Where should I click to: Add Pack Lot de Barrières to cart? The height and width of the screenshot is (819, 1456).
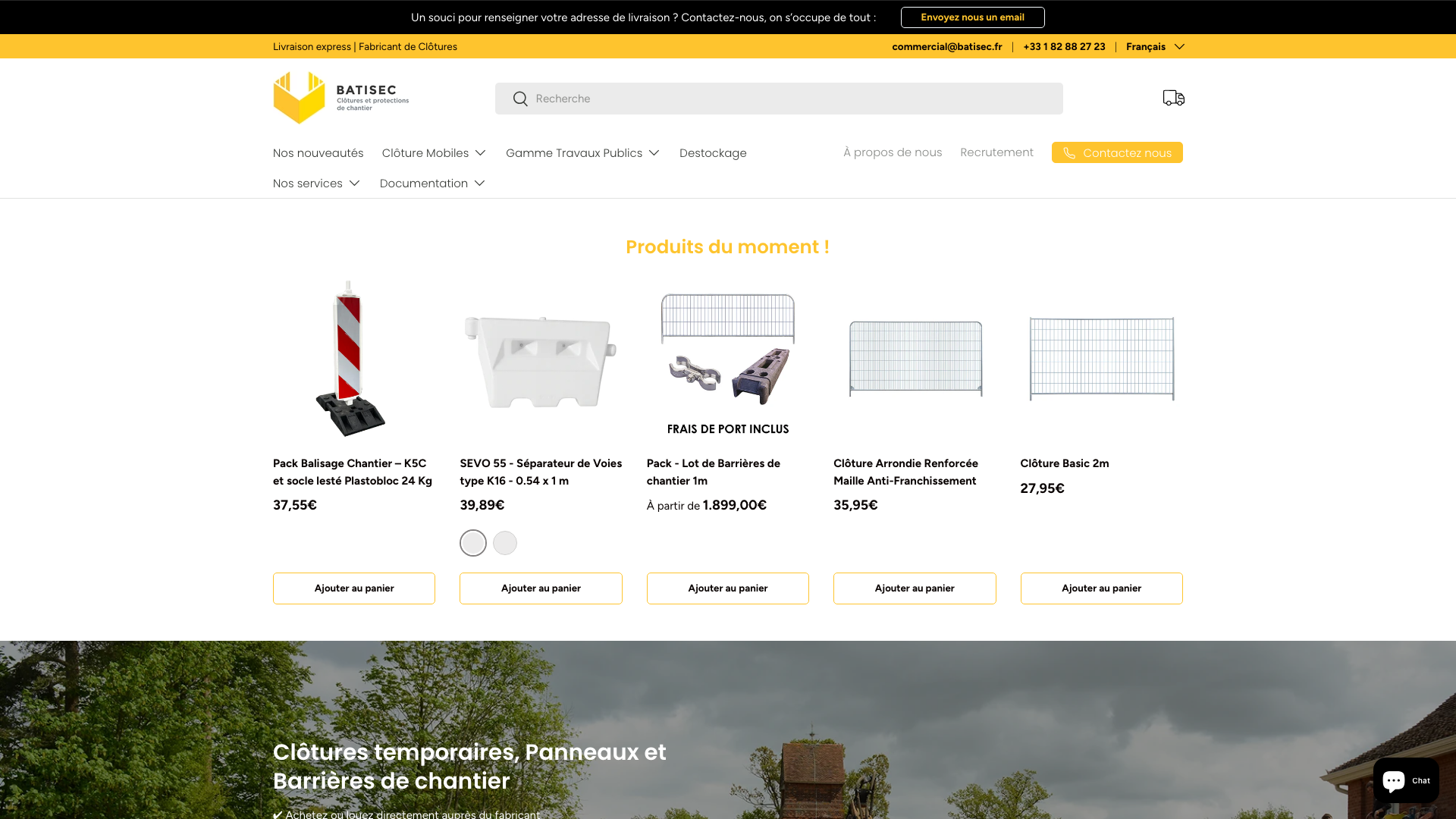(x=728, y=588)
